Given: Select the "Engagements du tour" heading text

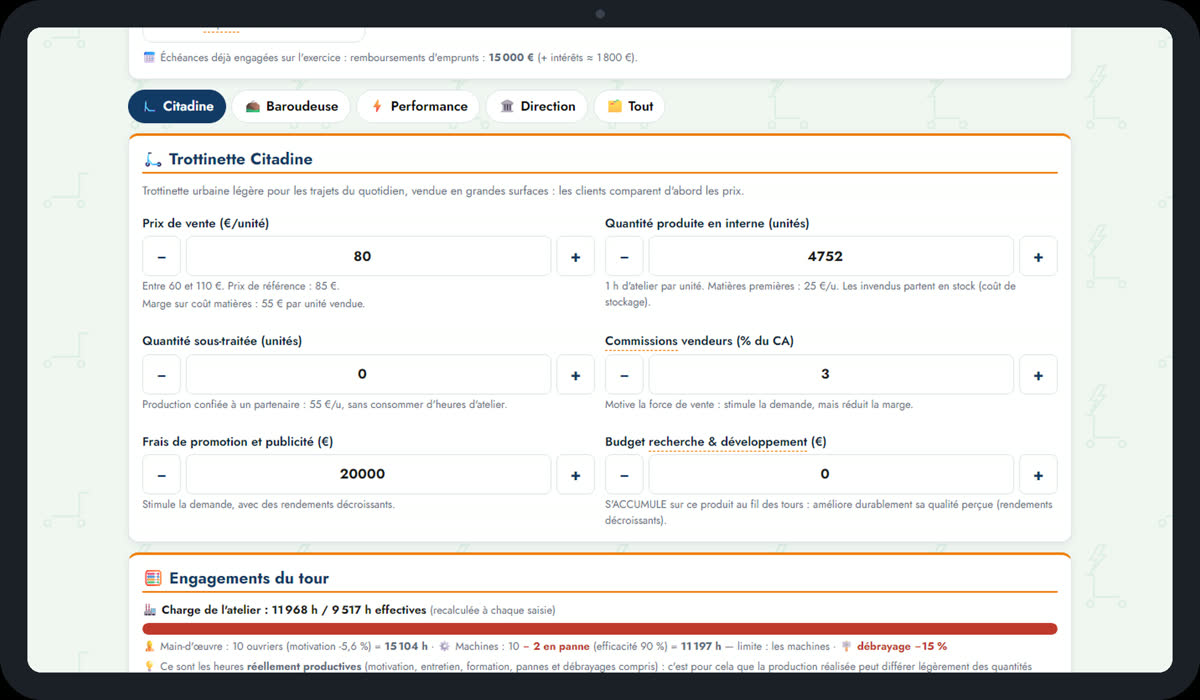Looking at the screenshot, I should click(x=249, y=578).
